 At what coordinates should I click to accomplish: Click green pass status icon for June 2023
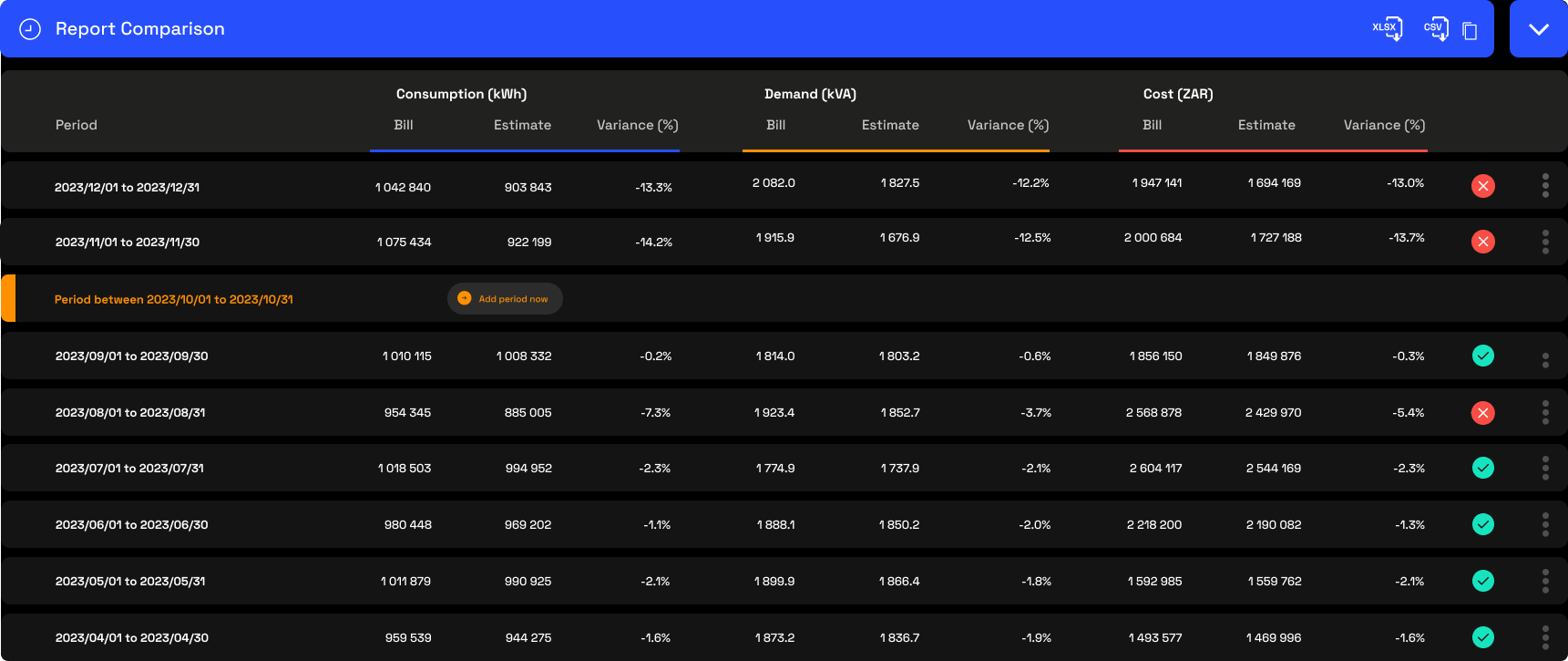1483,524
